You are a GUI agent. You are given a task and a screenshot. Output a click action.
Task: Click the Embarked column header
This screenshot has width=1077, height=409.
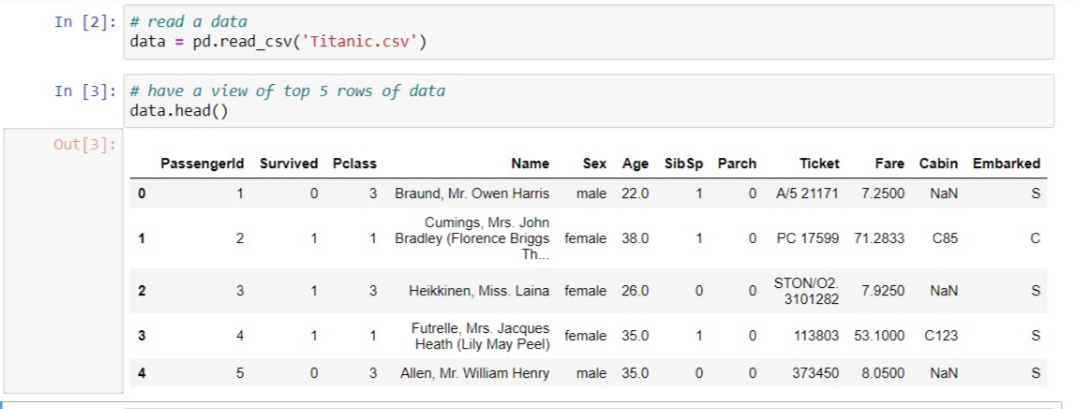(x=1006, y=164)
